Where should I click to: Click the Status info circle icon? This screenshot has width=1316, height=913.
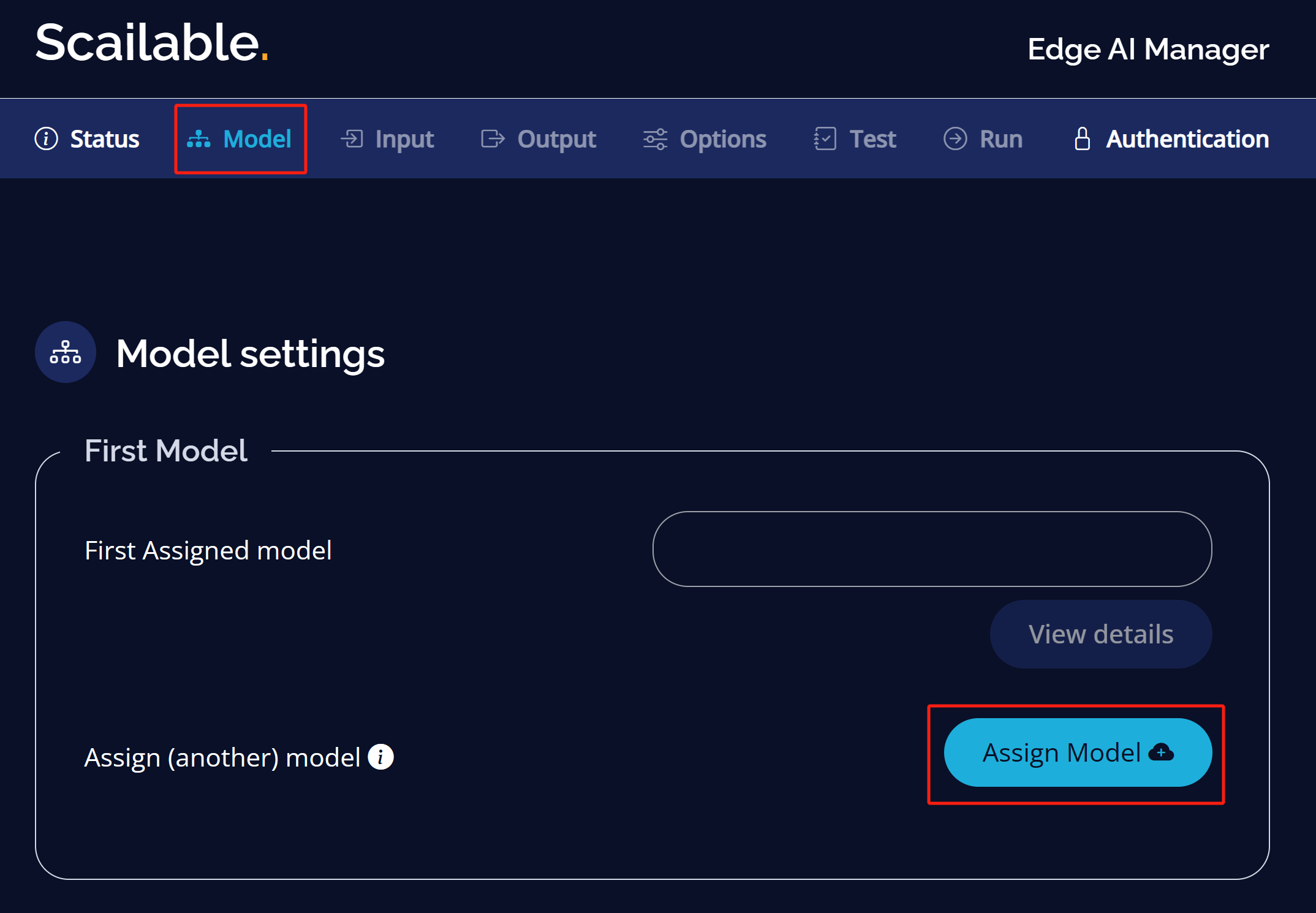46,138
